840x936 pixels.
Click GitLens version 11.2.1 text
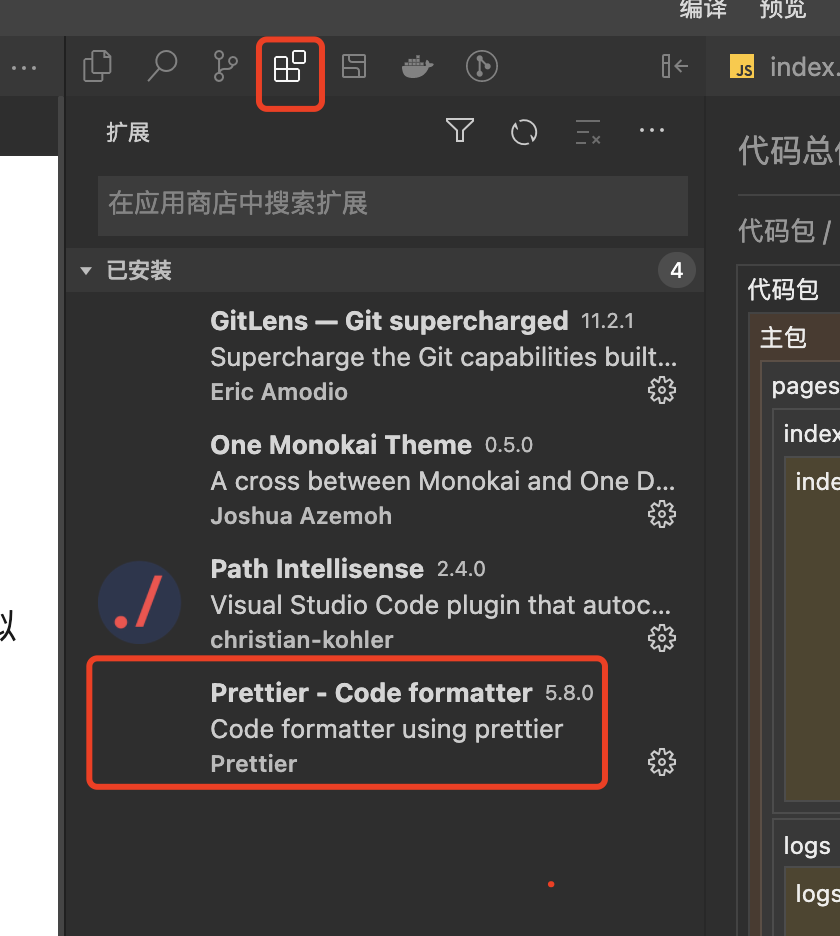[x=607, y=322]
